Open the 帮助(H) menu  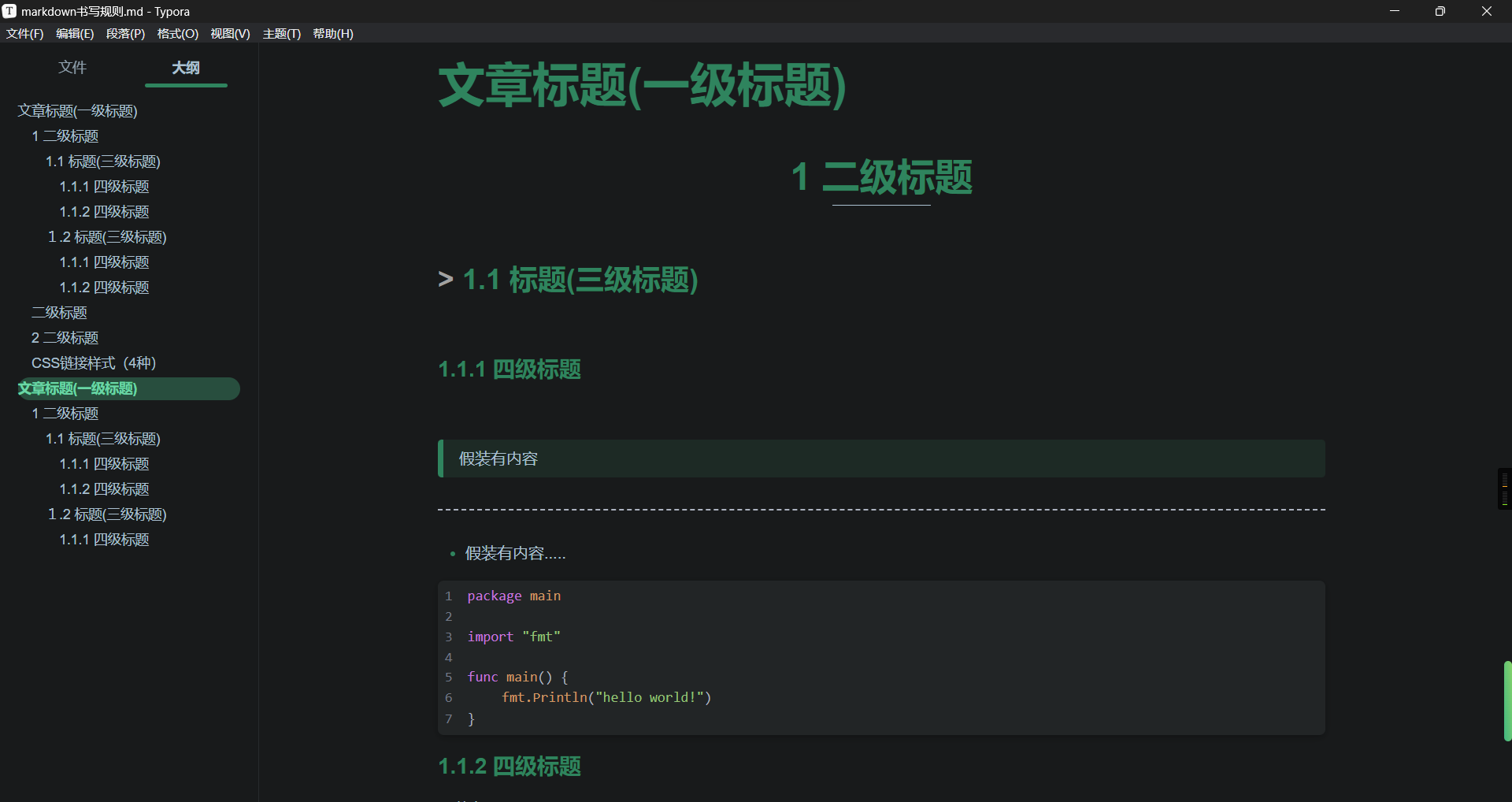coord(333,34)
